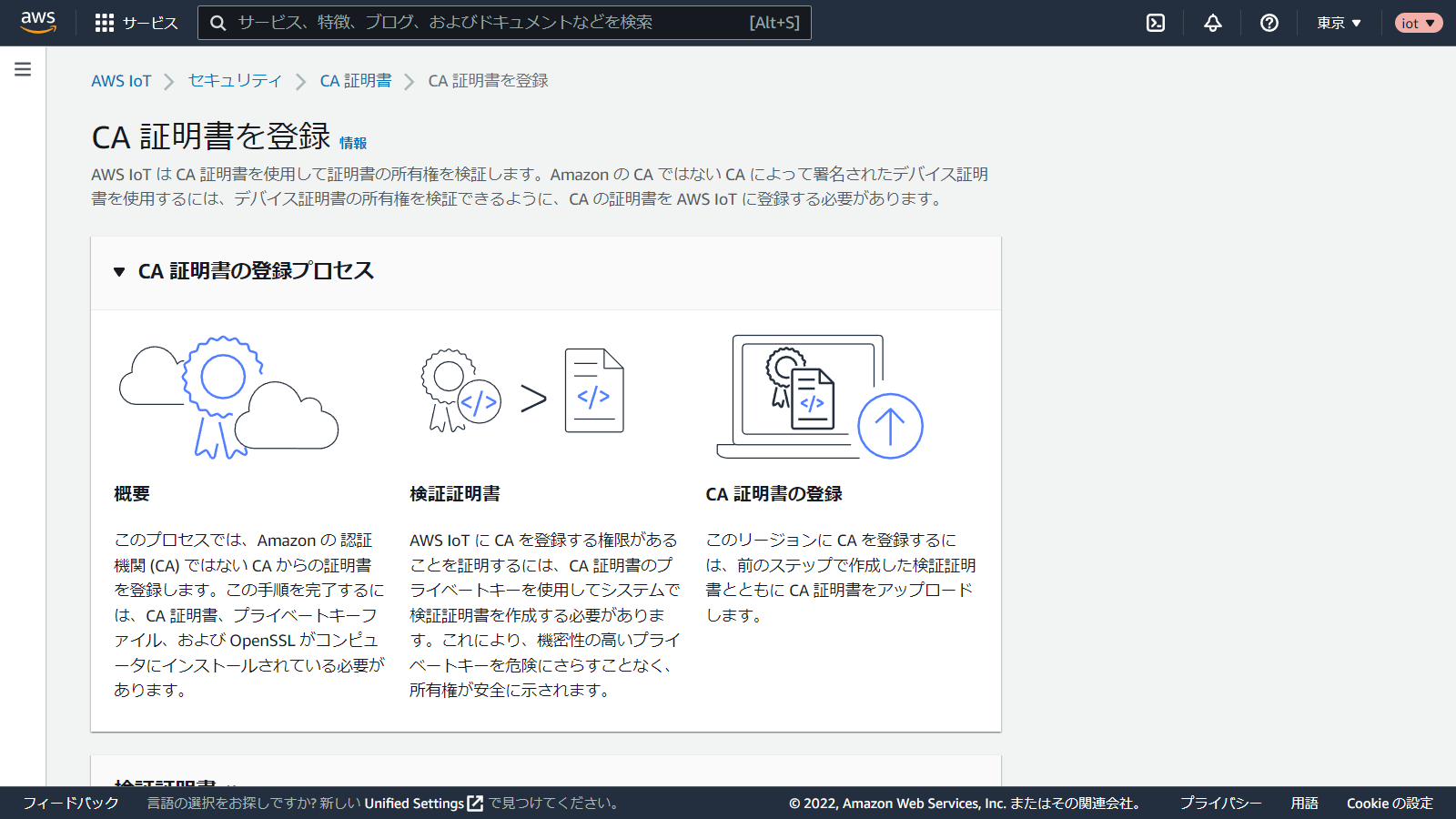The image size is (1456, 819).
Task: Go to AWS IoT breadcrumb
Action: click(x=121, y=81)
